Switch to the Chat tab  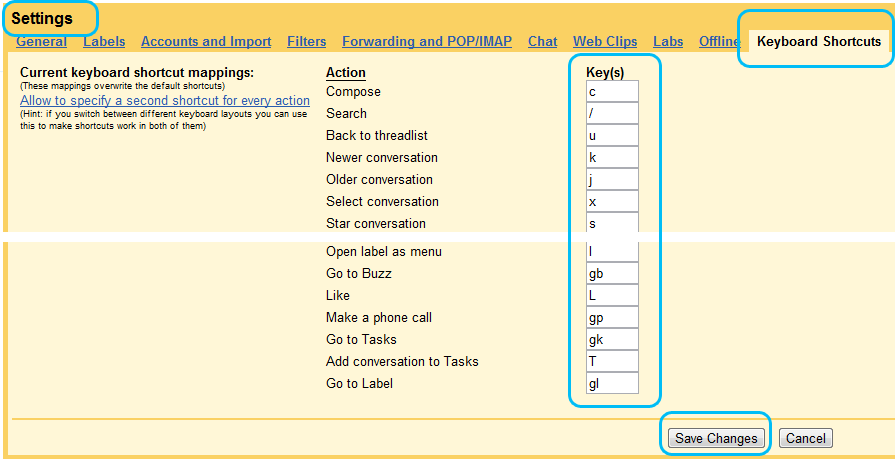[x=542, y=42]
